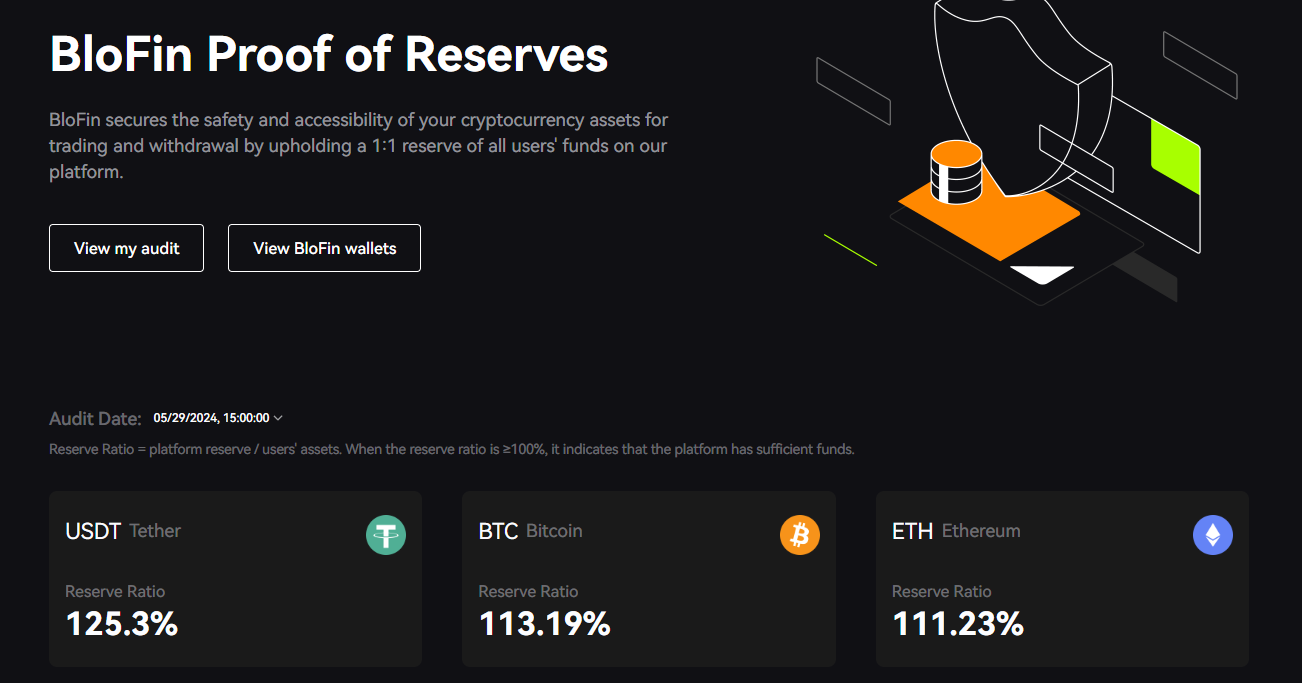Click the 113.19% reserve ratio value
1302x683 pixels.
coord(544,624)
